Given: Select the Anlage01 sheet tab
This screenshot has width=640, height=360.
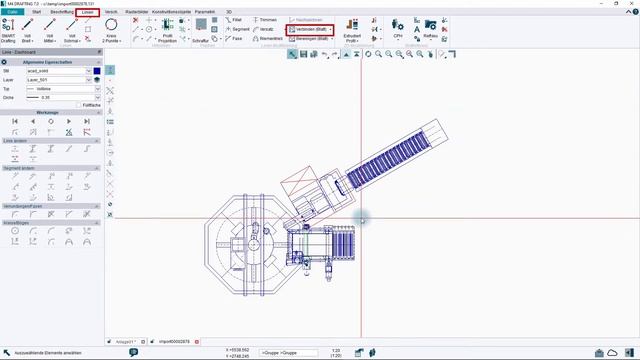Looking at the screenshot, I should click(126, 342).
